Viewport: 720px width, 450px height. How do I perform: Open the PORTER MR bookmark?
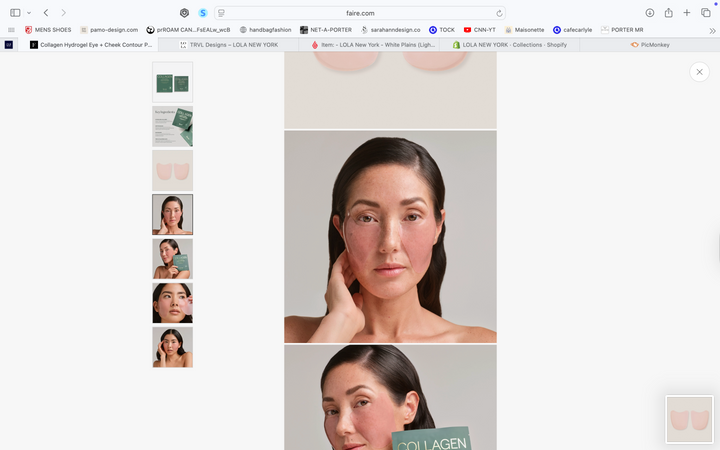coord(622,30)
